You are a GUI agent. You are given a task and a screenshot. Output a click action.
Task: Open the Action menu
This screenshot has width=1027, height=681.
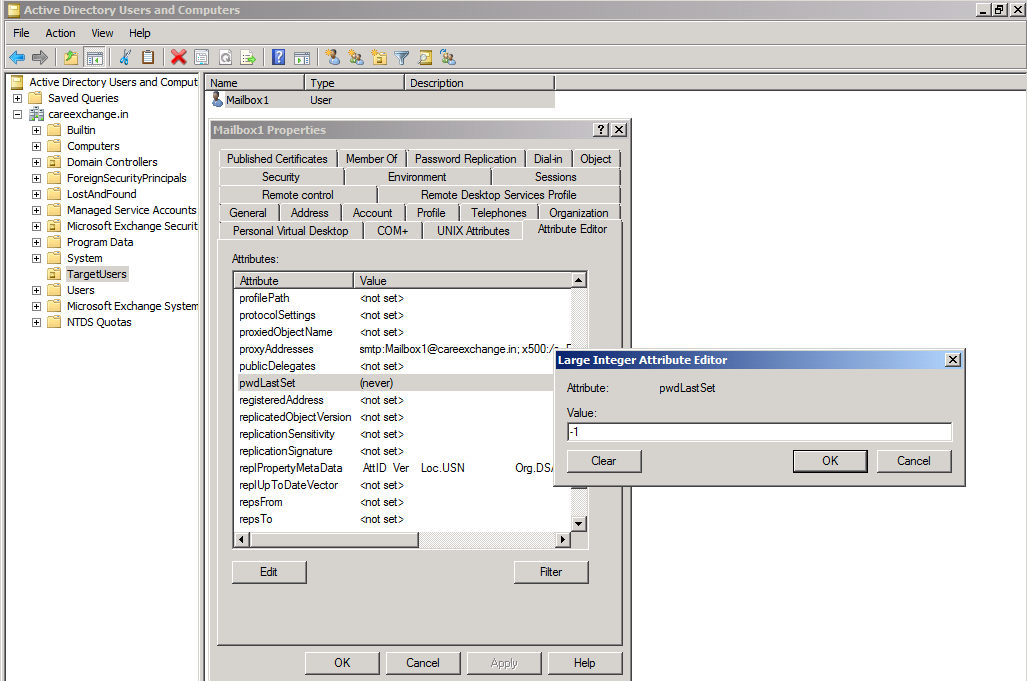coord(60,33)
